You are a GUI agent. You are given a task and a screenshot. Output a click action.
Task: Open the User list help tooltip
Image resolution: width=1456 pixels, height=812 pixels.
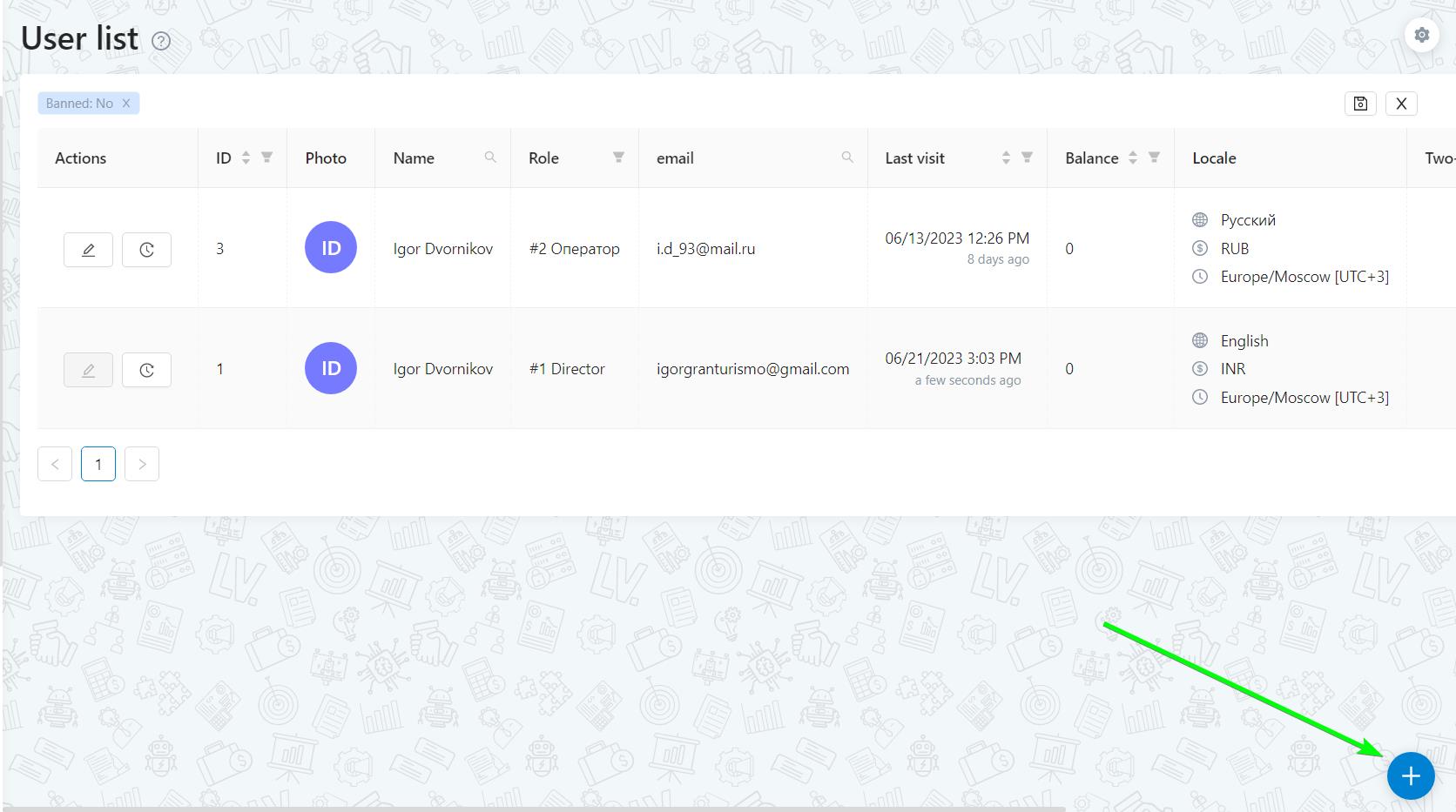tap(161, 41)
